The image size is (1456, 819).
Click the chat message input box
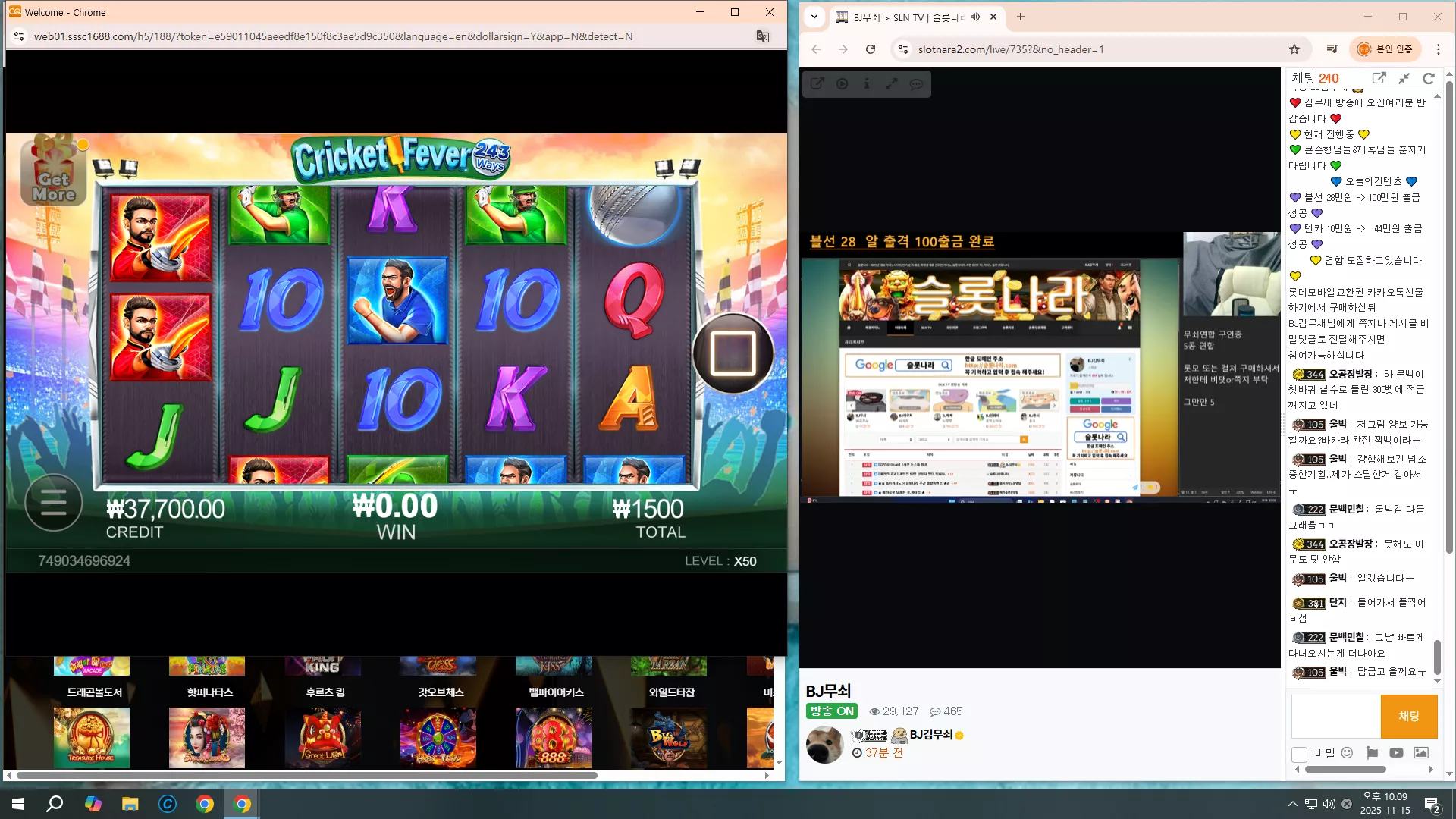click(x=1335, y=717)
